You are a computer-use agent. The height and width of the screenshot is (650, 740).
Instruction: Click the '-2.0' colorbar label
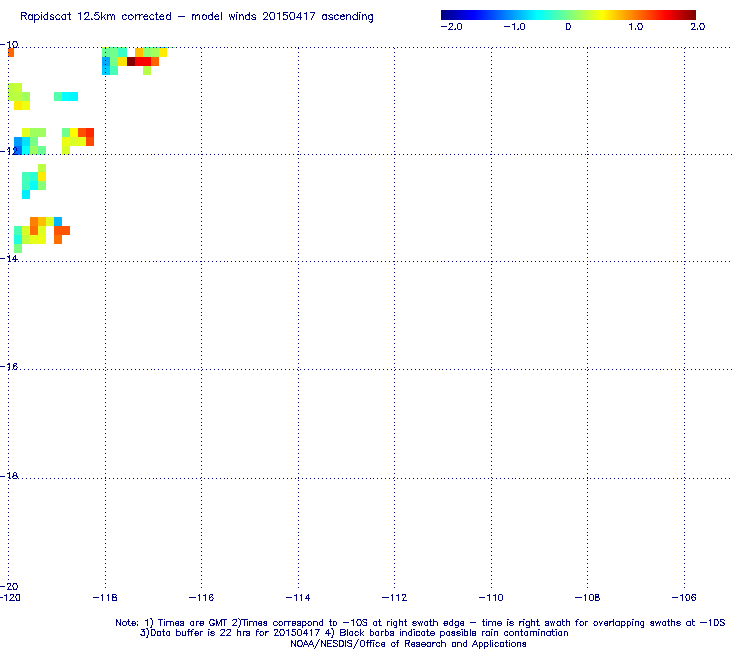click(x=451, y=27)
